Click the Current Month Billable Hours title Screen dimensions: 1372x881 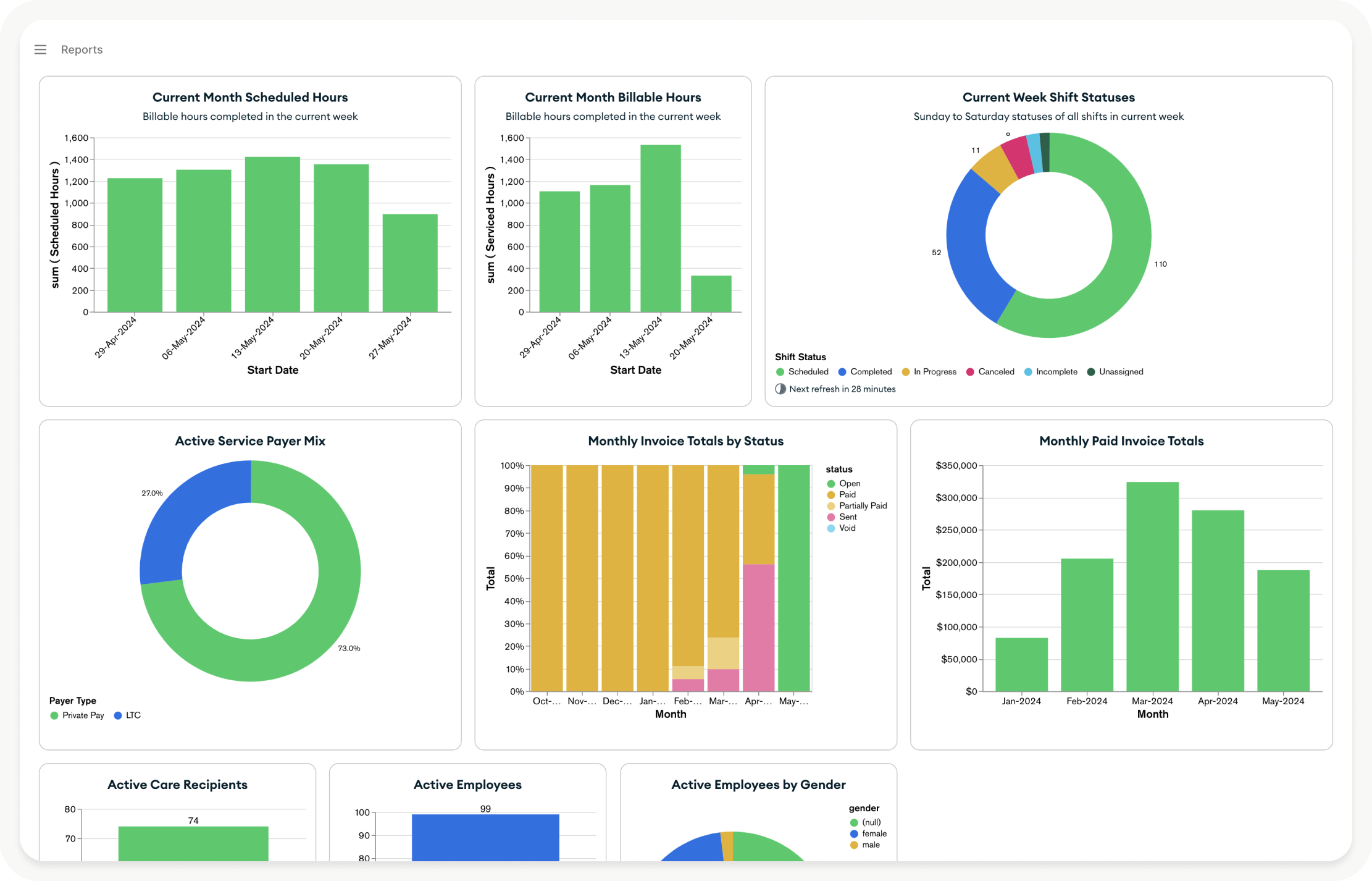(613, 97)
